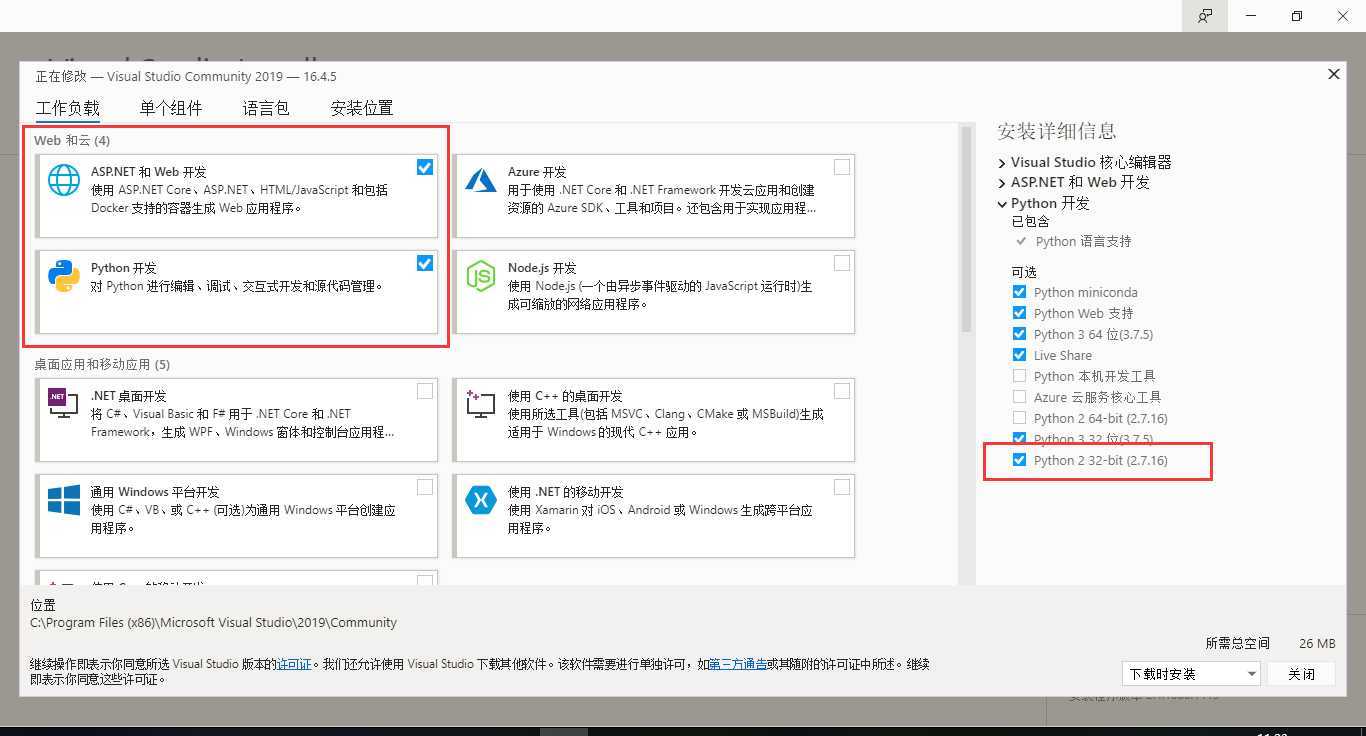Uncheck the ASP.NET 和 Web 开发 workload
This screenshot has height=736, width=1366.
pyautogui.click(x=425, y=167)
